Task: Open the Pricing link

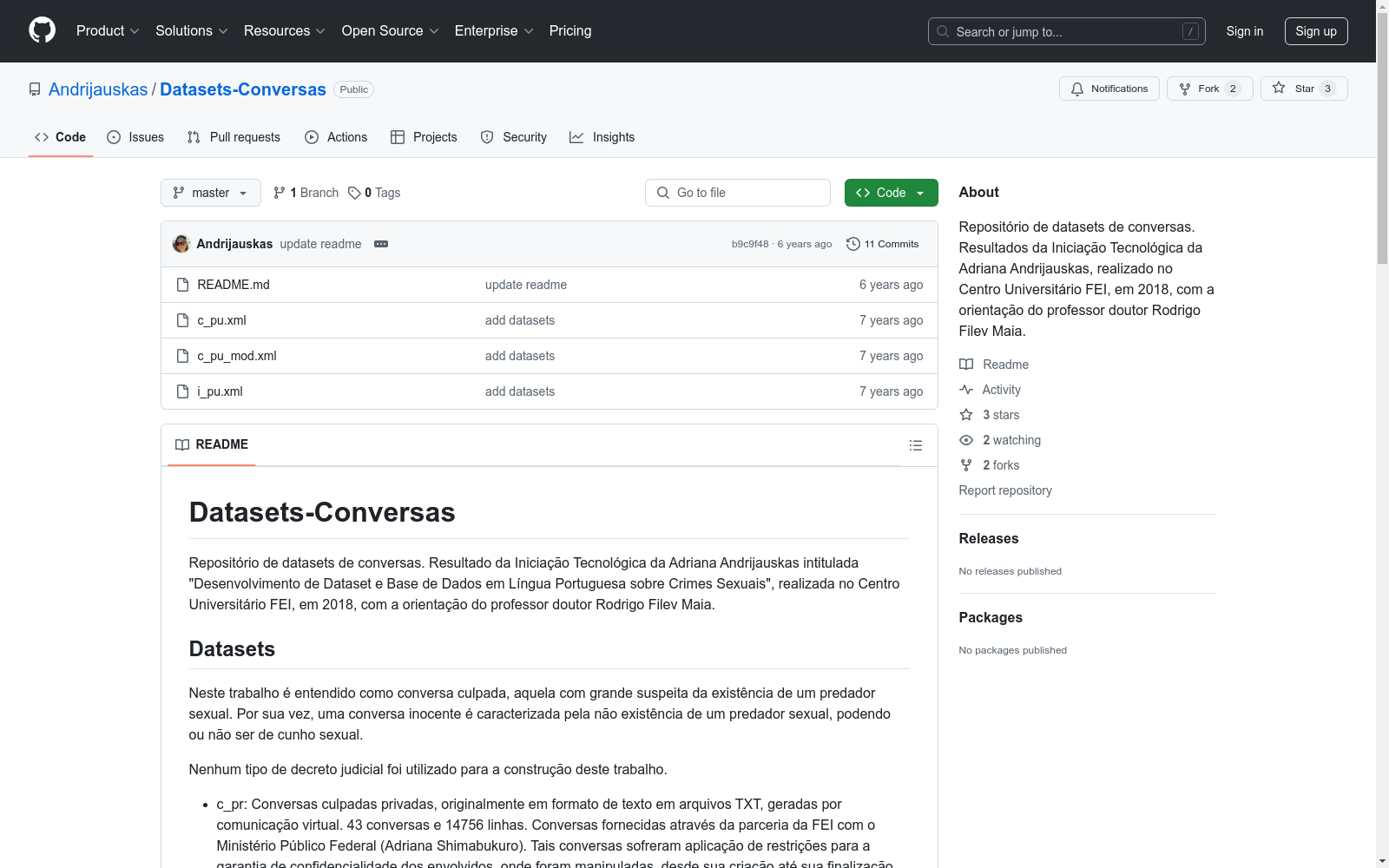Action: click(x=570, y=30)
